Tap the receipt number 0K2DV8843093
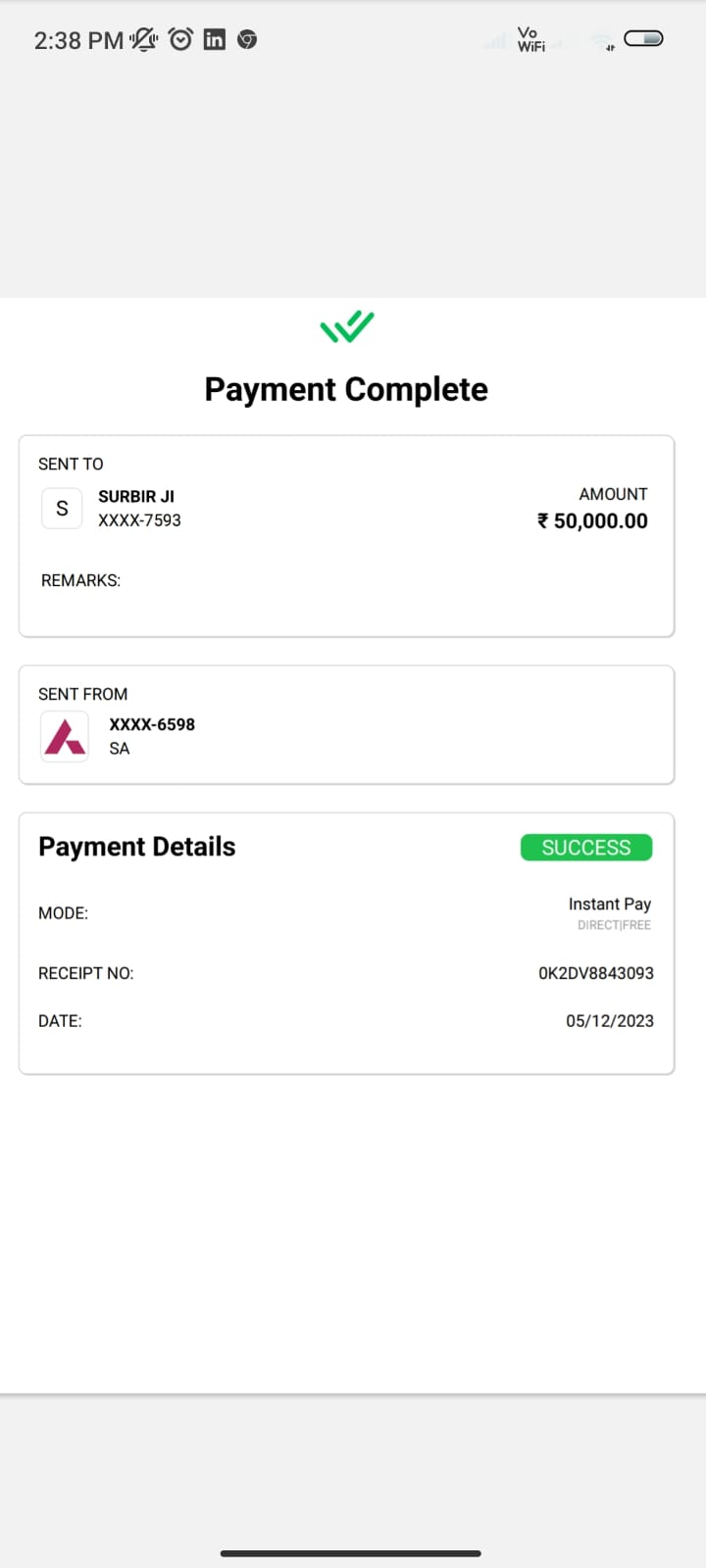Screen dimensions: 706x1568 595,973
